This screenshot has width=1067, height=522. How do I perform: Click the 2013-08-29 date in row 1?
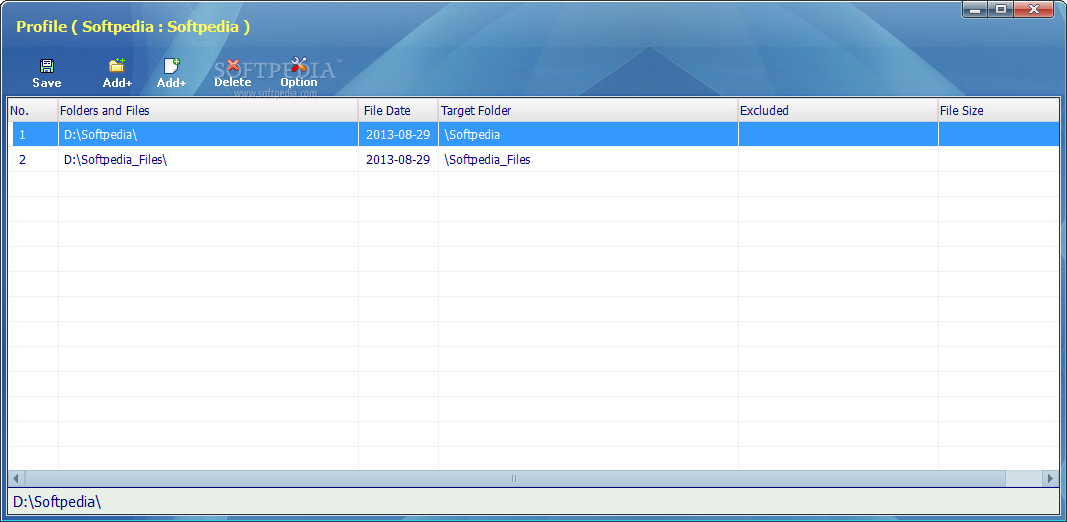click(x=398, y=135)
